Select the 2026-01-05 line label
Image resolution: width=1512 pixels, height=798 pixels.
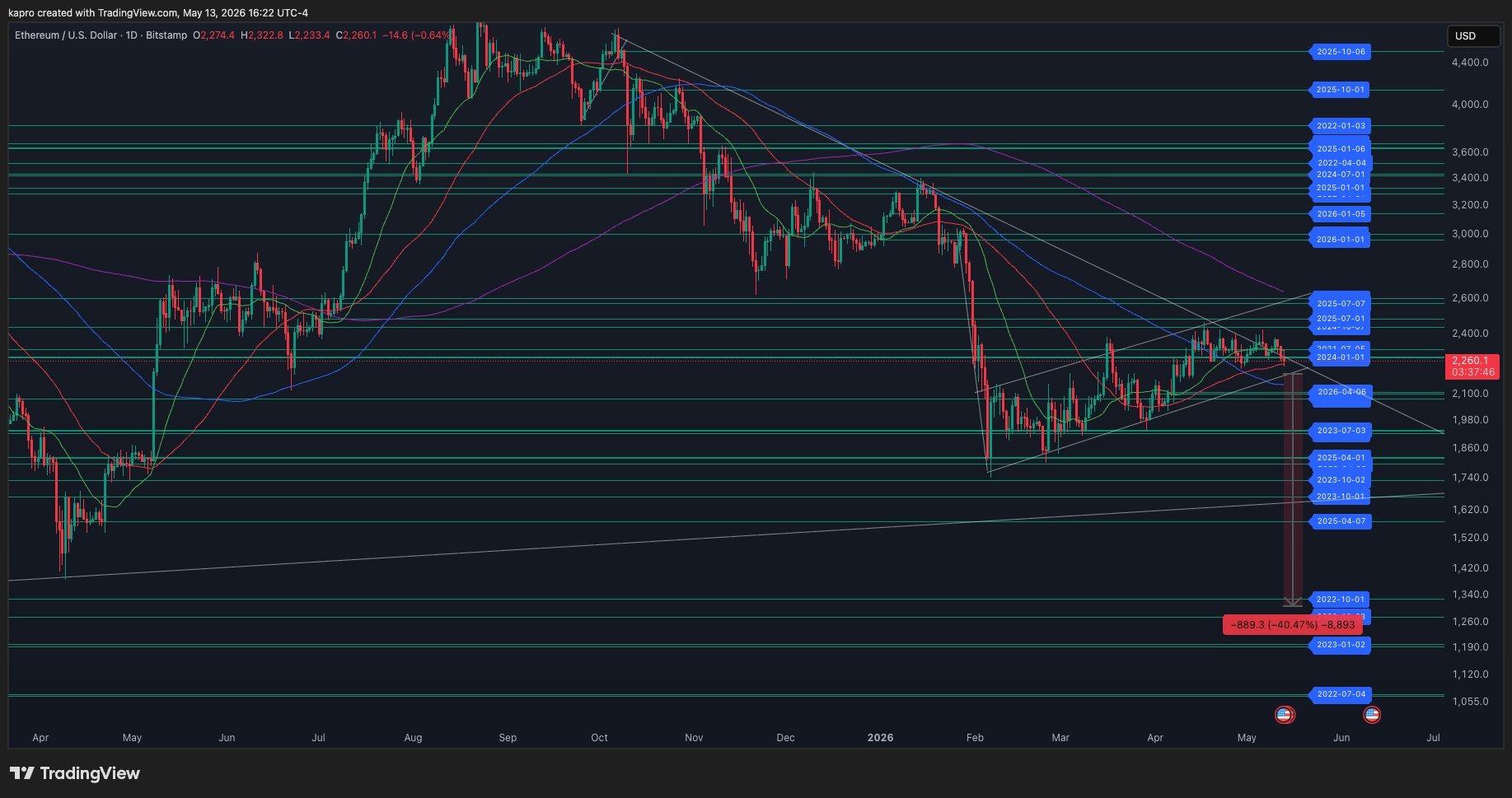[x=1340, y=214]
